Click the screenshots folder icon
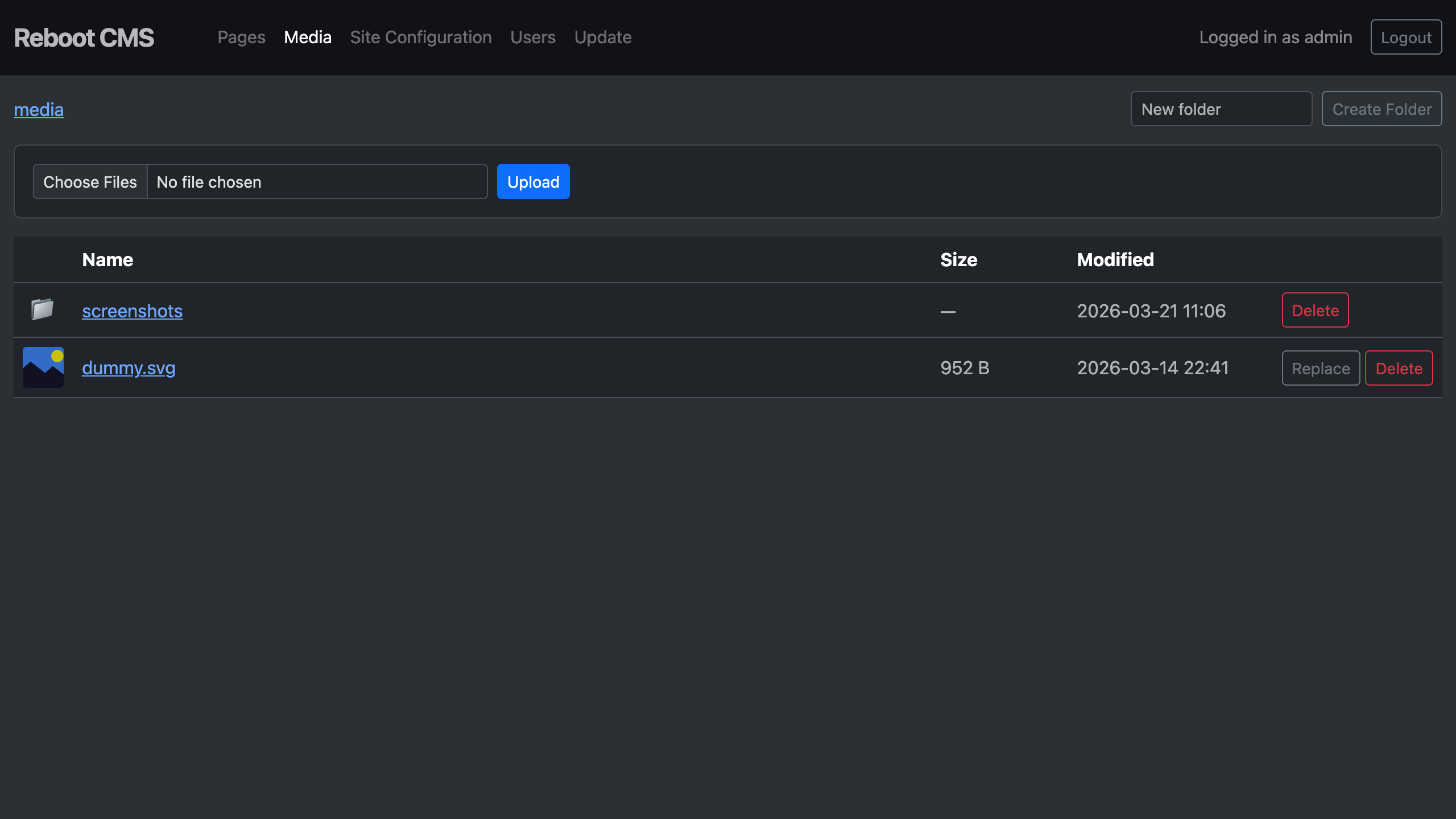The width and height of the screenshot is (1456, 819). (42, 310)
